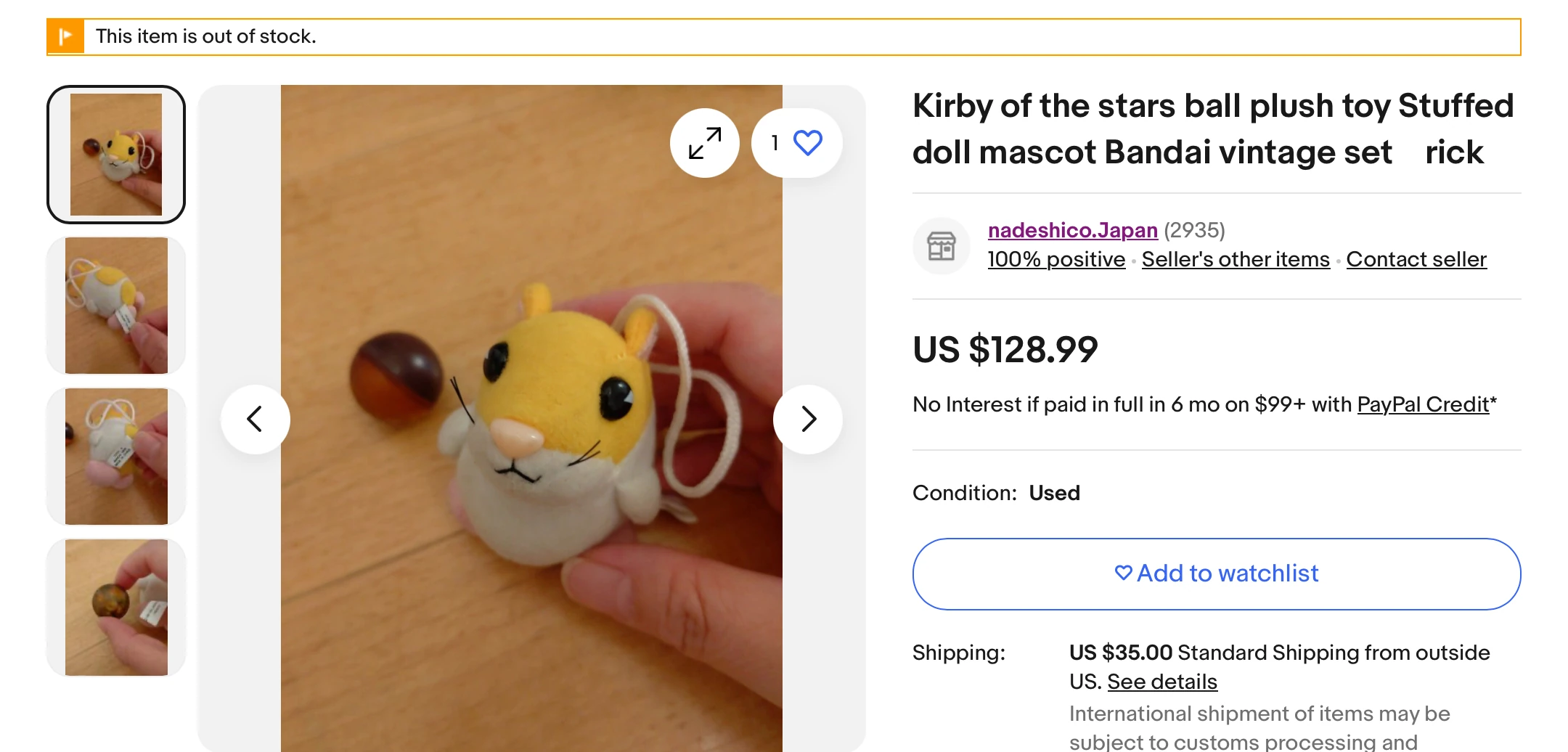1568x752 pixels.
Task: Check the seller's 100% positive feedback
Action: [x=1055, y=259]
